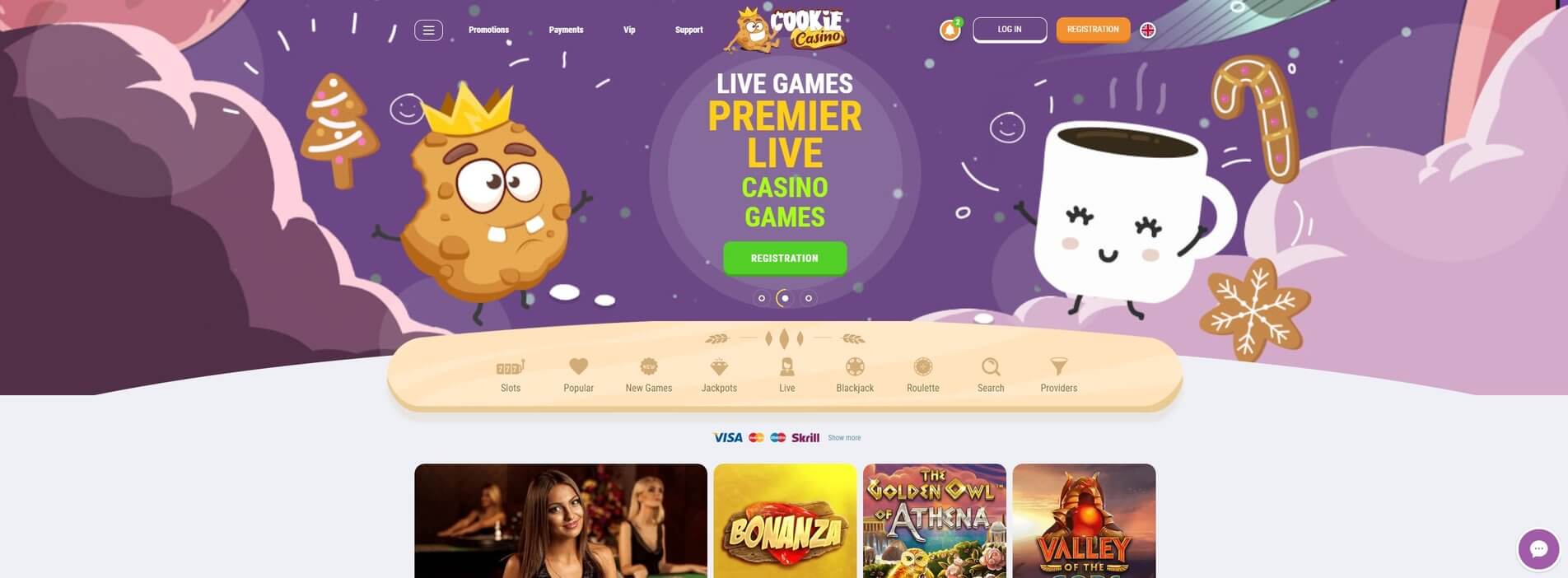This screenshot has width=1568, height=578.
Task: Click the LOG IN button
Action: [1010, 30]
